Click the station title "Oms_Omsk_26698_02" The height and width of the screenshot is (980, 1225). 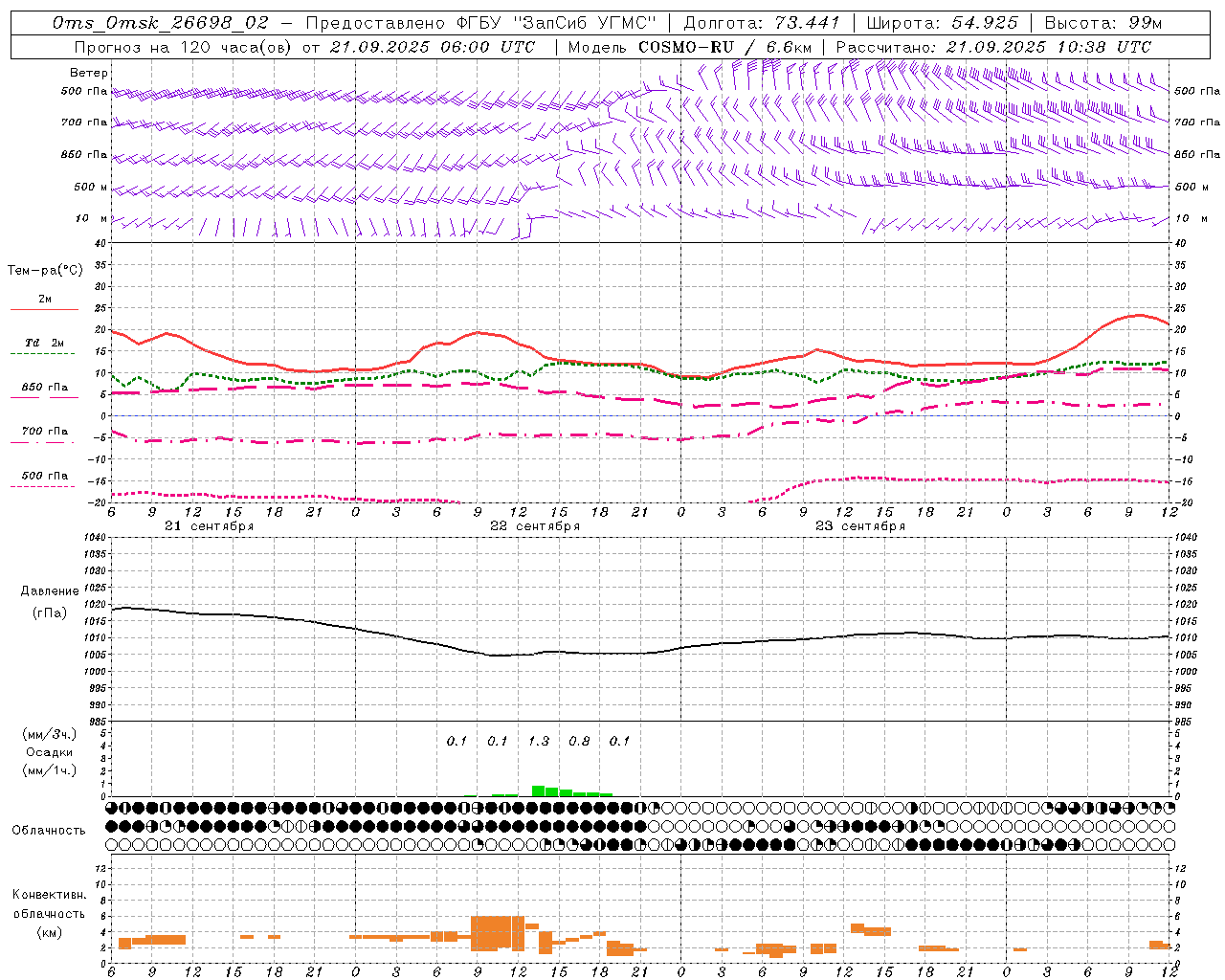click(161, 23)
